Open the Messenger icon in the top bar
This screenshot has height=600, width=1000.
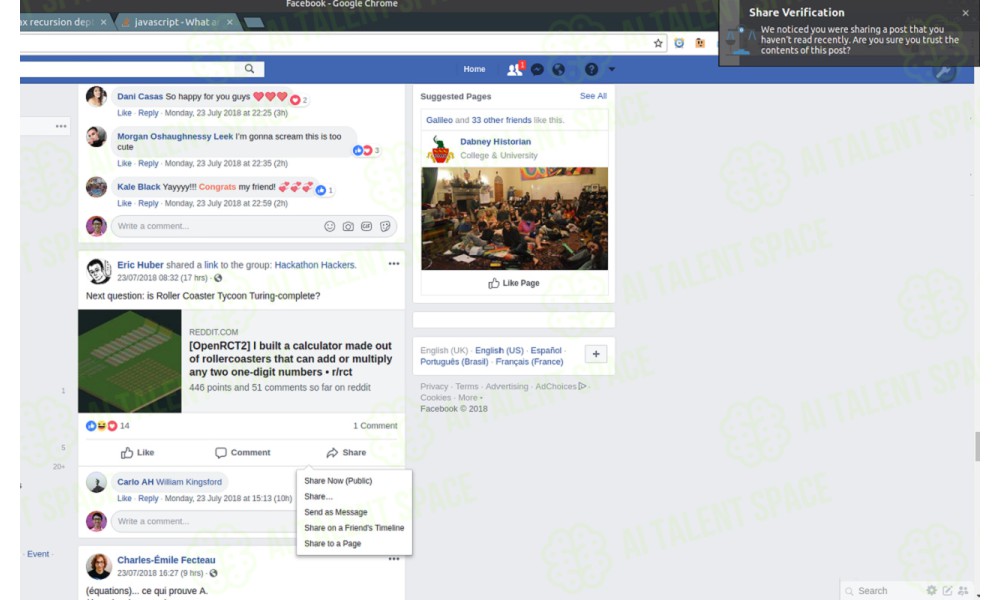[x=537, y=70]
